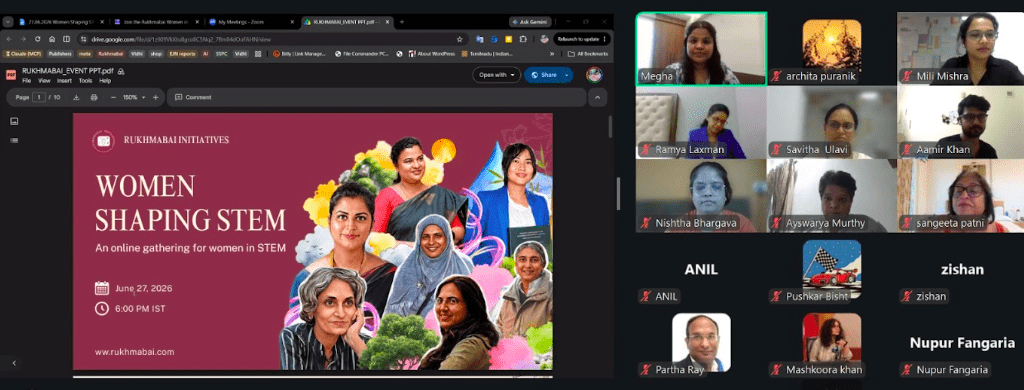Open the new tab with plus icon
Viewport: 1024px width, 390px height.
pos(402,22)
